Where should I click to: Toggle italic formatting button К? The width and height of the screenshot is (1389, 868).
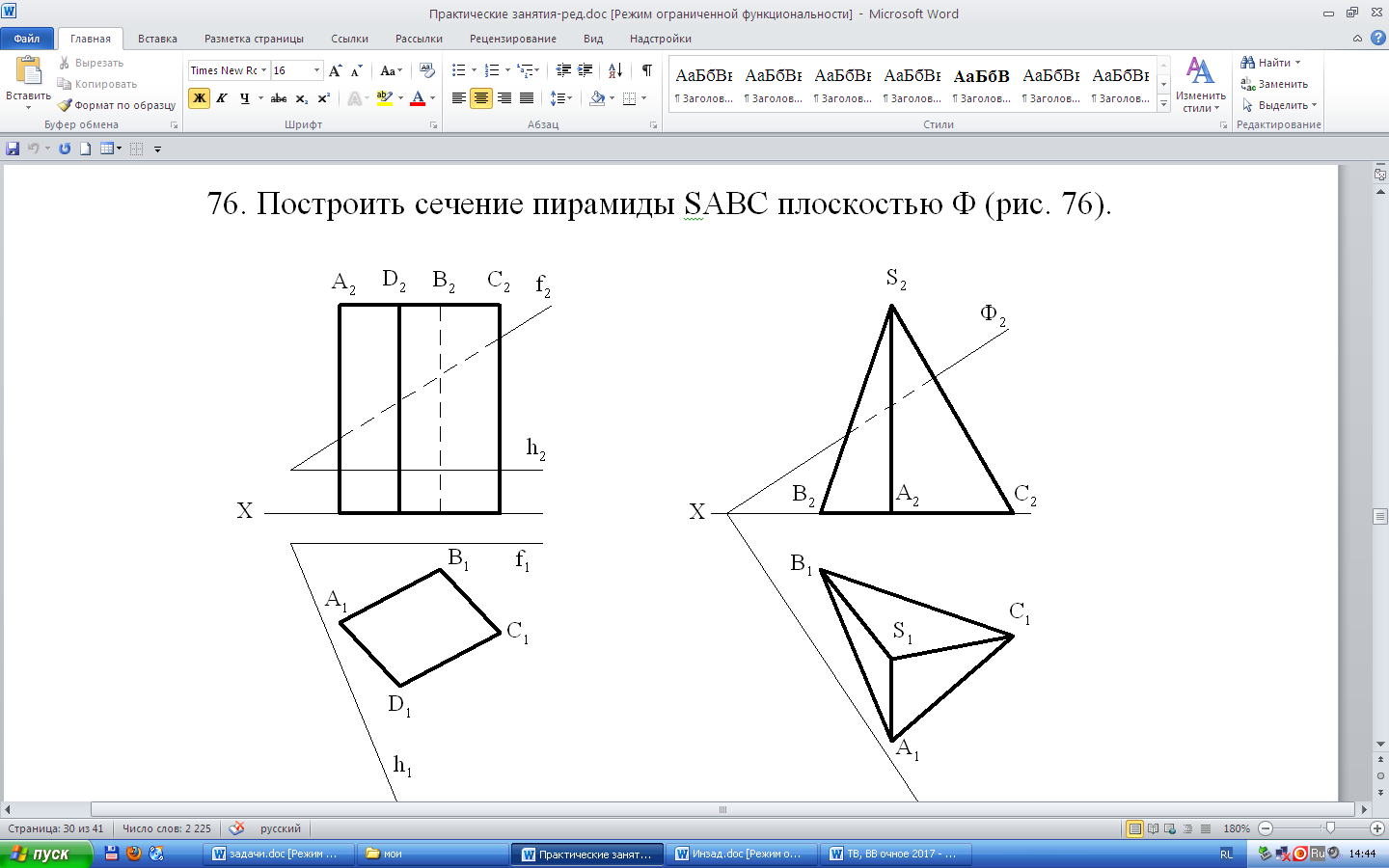[222, 98]
